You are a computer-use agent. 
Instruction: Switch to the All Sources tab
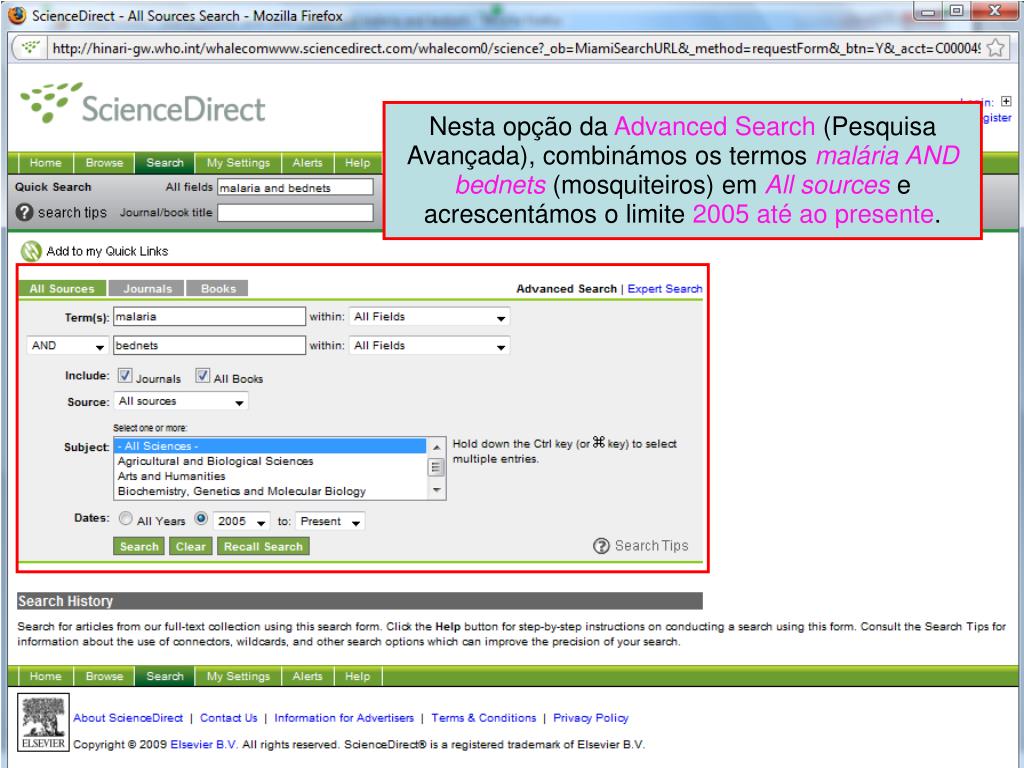62,289
